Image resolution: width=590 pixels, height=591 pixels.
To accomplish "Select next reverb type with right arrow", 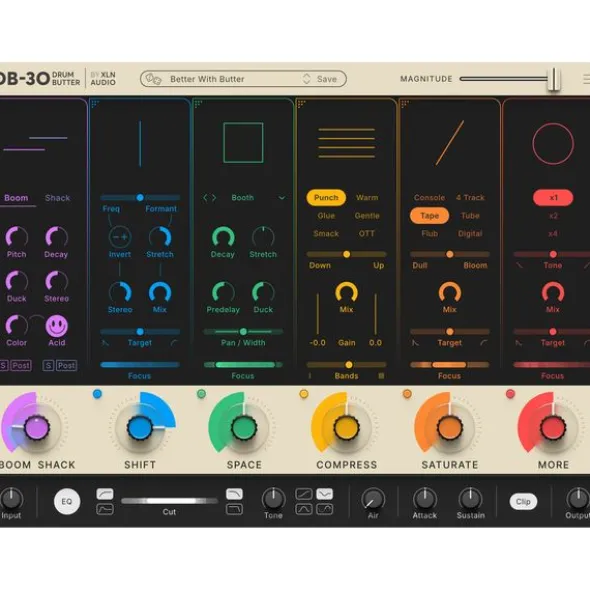I will (x=214, y=198).
